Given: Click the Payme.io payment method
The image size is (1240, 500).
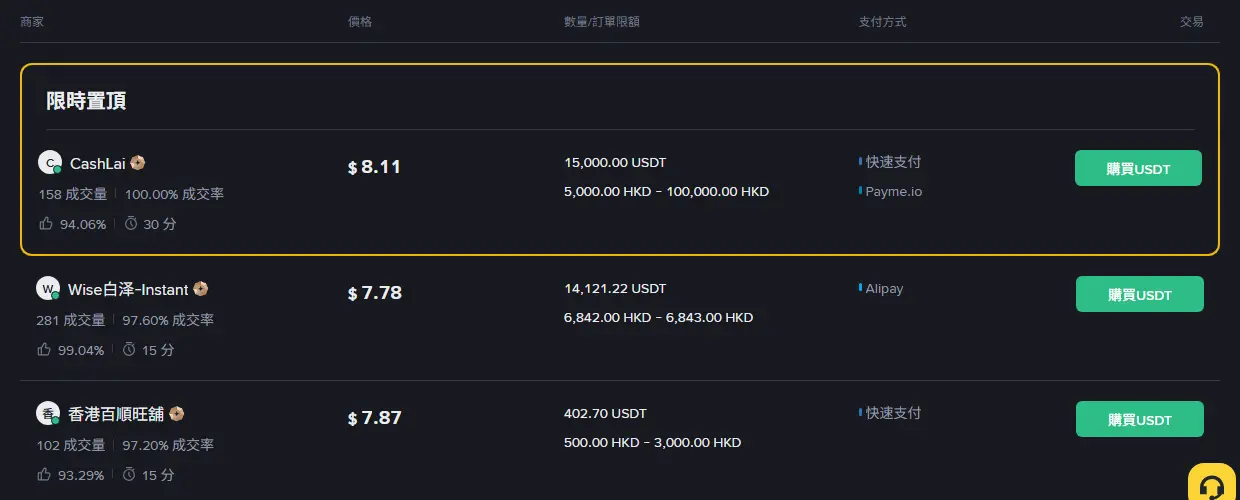Looking at the screenshot, I should (x=894, y=191).
